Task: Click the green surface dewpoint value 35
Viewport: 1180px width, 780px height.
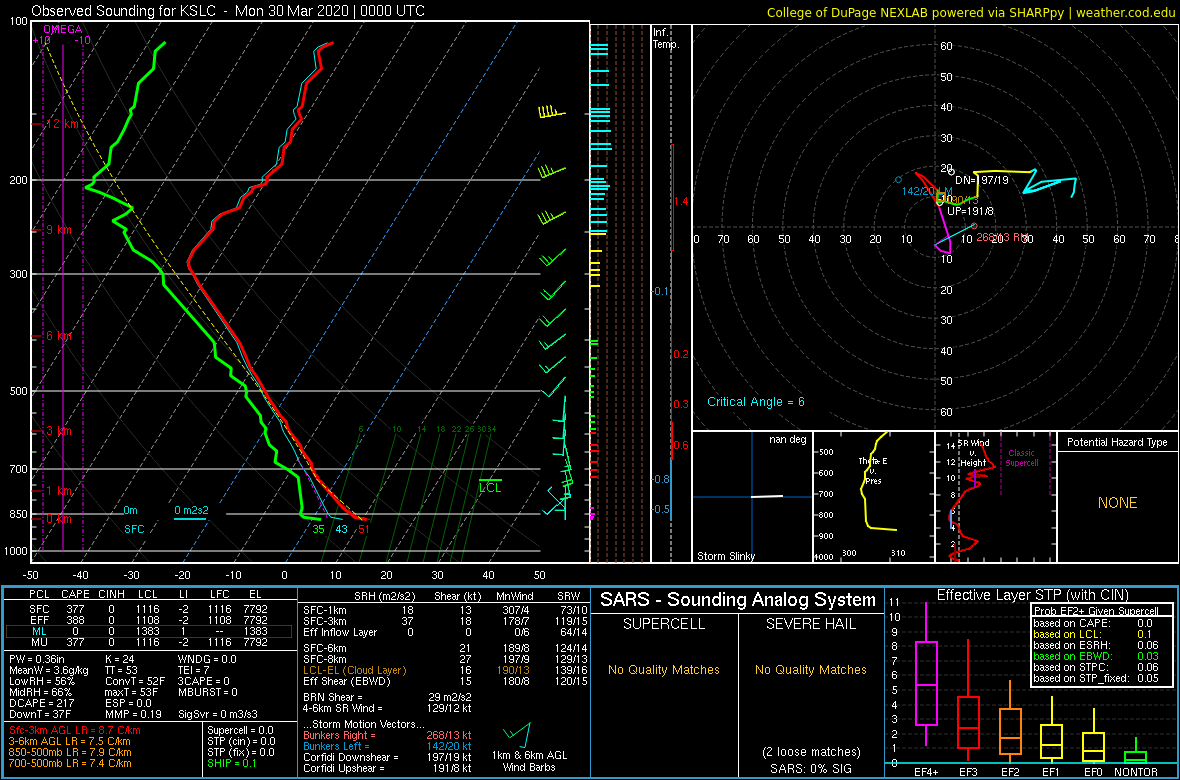Action: click(x=319, y=529)
